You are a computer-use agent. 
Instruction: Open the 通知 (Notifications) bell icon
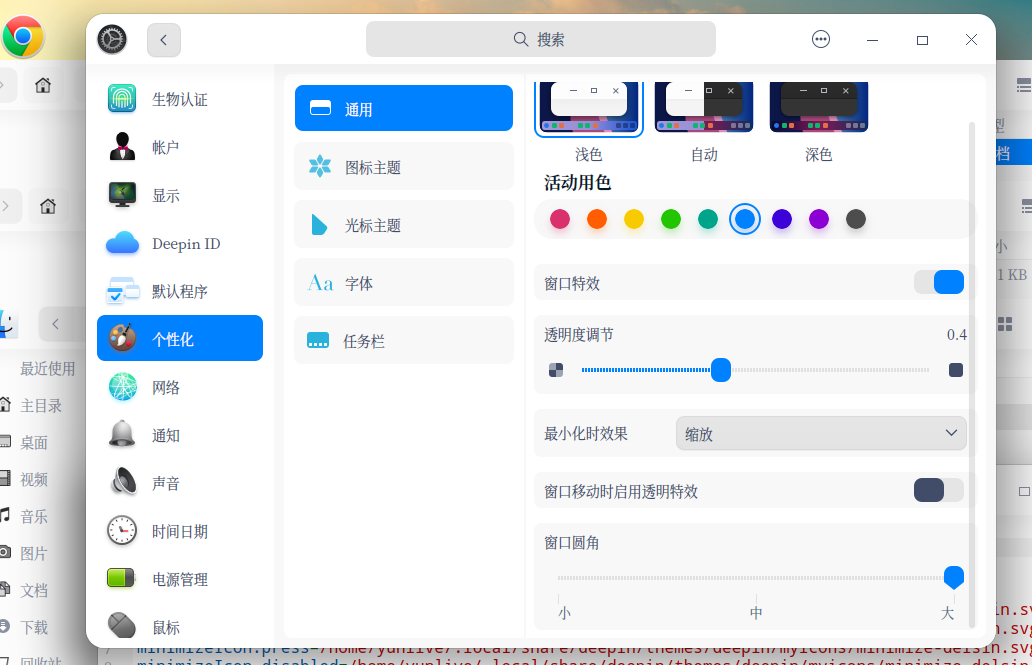point(122,435)
